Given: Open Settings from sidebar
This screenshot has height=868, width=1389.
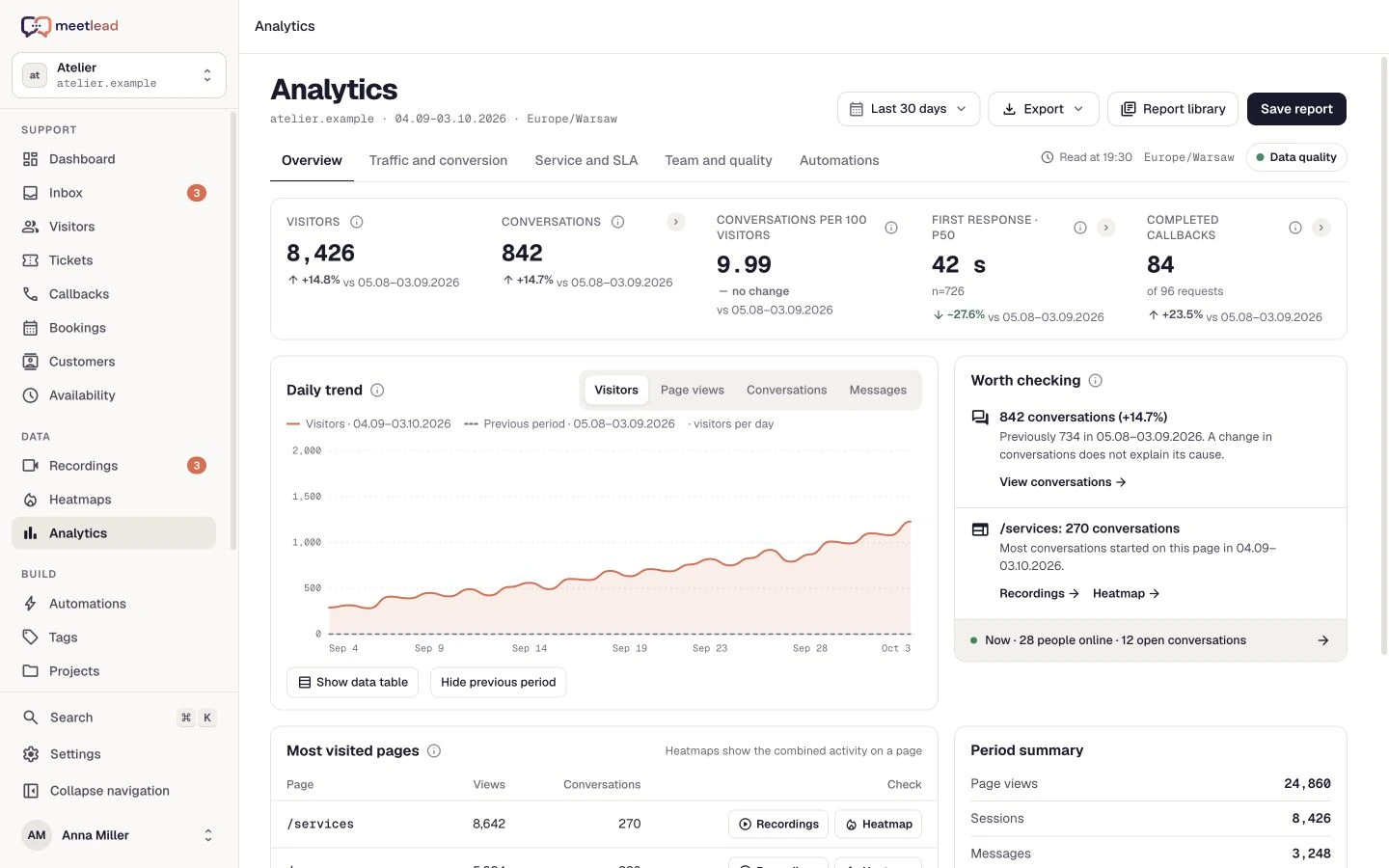Looking at the screenshot, I should [x=119, y=754].
